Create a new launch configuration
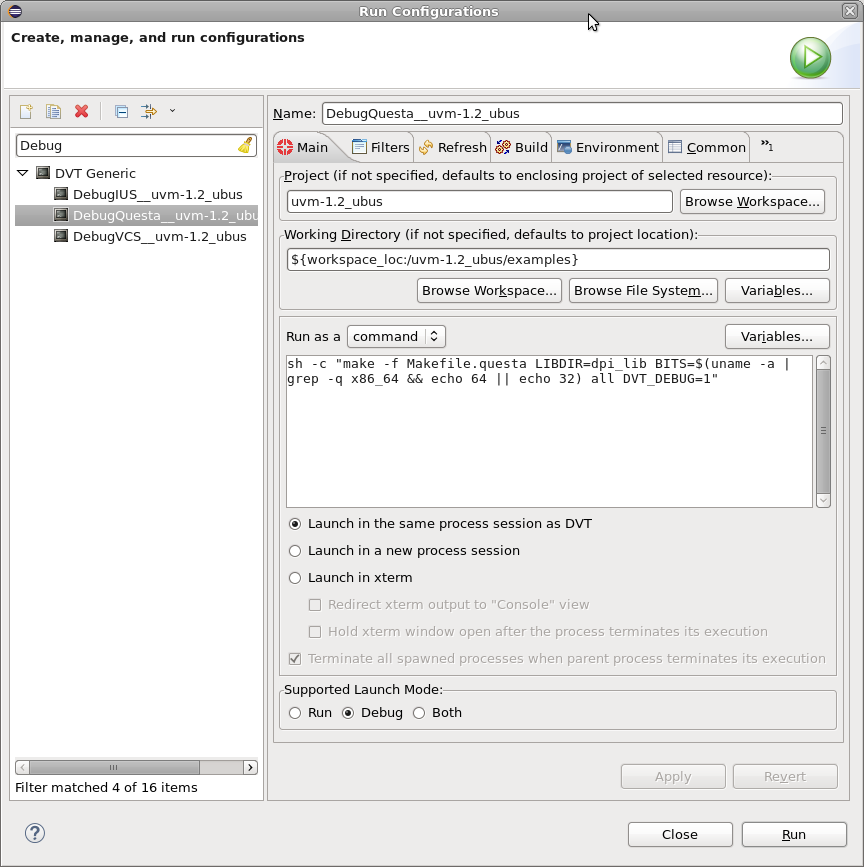The height and width of the screenshot is (867, 864). tap(26, 111)
